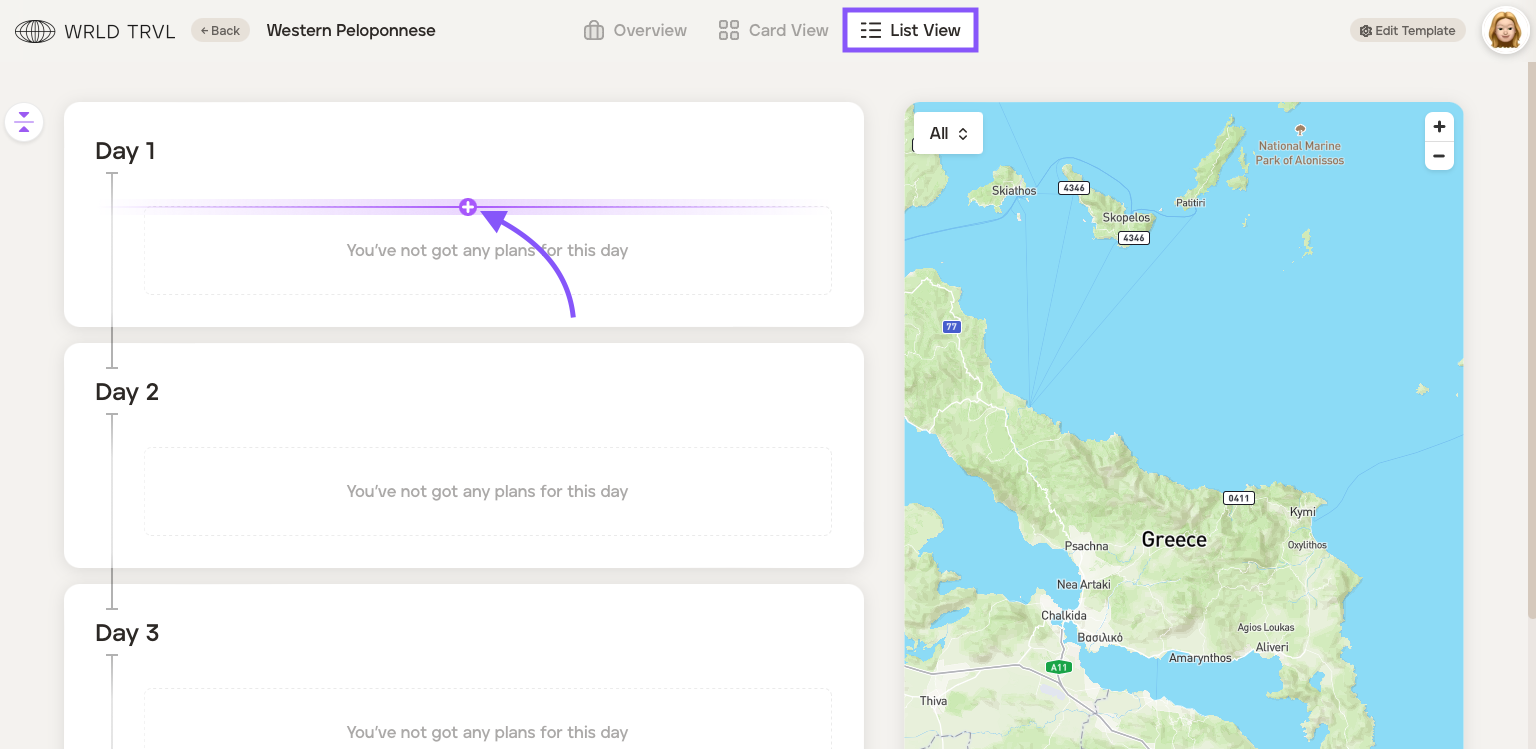Click the WRLD TRVL globe logo

tap(35, 31)
